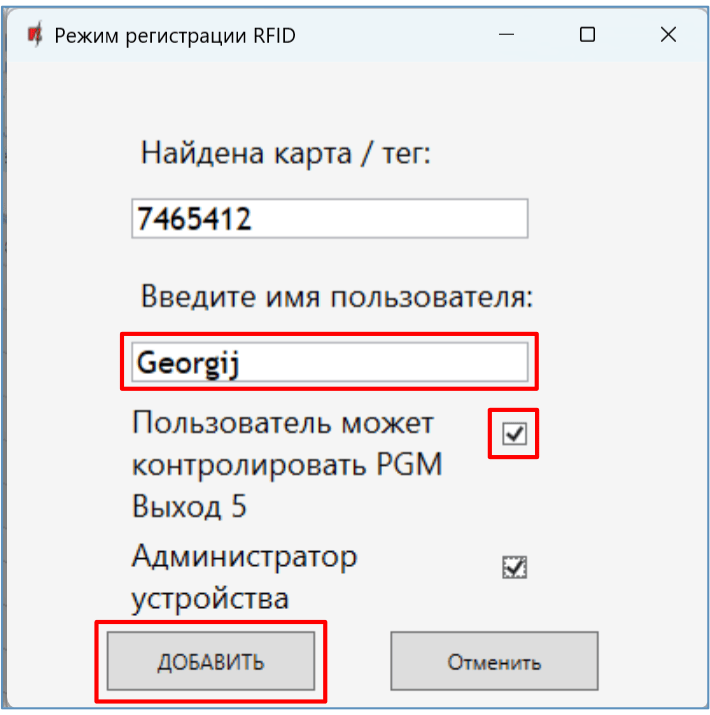Click the 'контролировать PGM' text line

287,465
